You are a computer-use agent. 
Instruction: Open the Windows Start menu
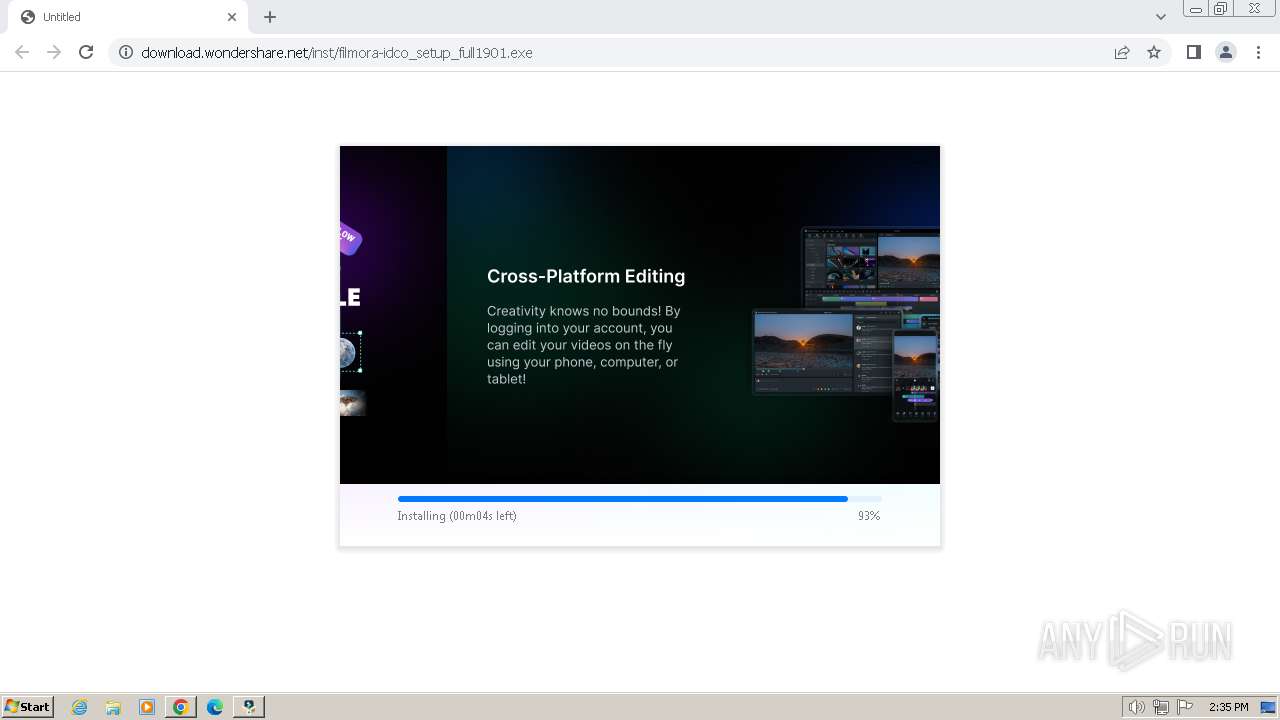coord(28,706)
